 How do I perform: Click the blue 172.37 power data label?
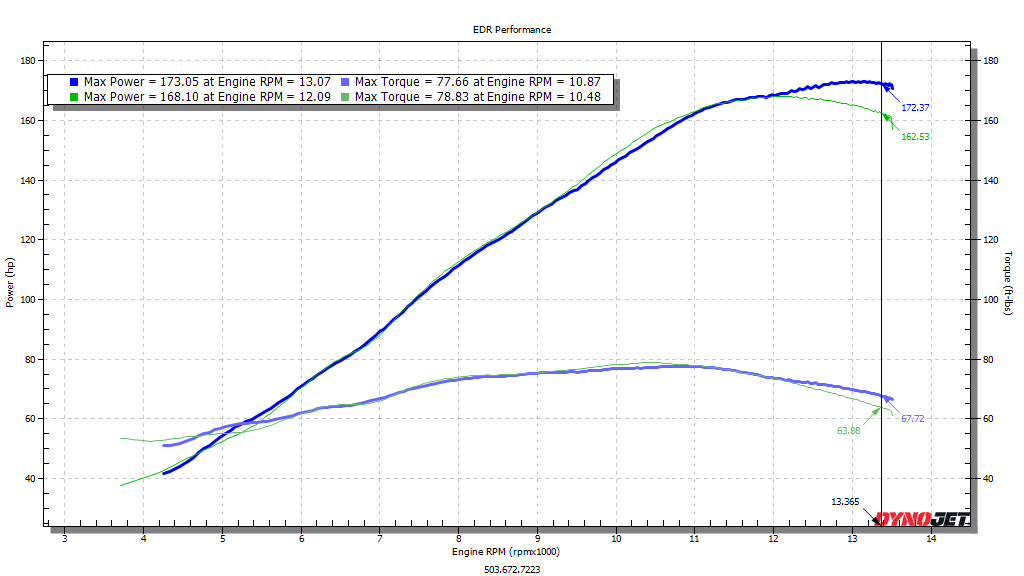[915, 108]
